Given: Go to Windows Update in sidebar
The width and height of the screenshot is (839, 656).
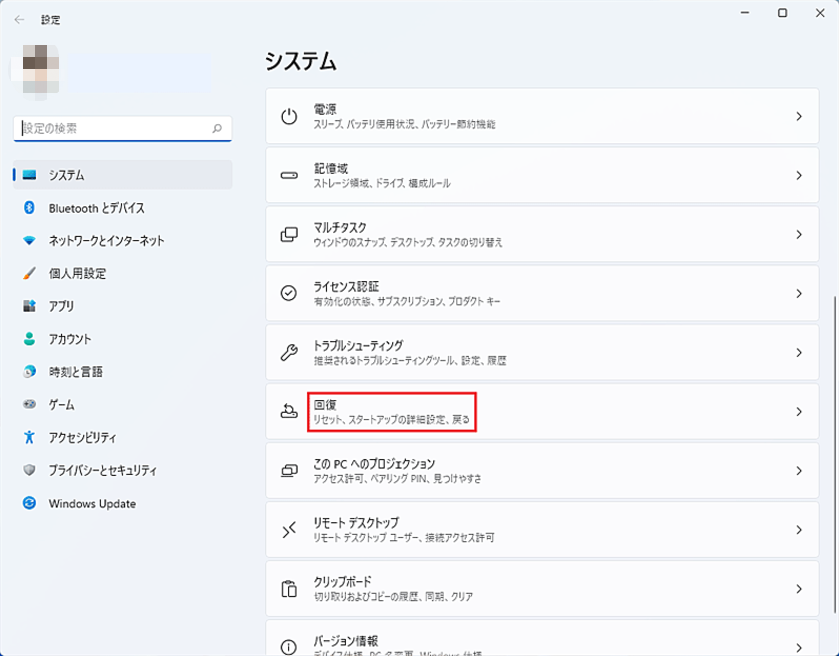Looking at the screenshot, I should pos(92,503).
